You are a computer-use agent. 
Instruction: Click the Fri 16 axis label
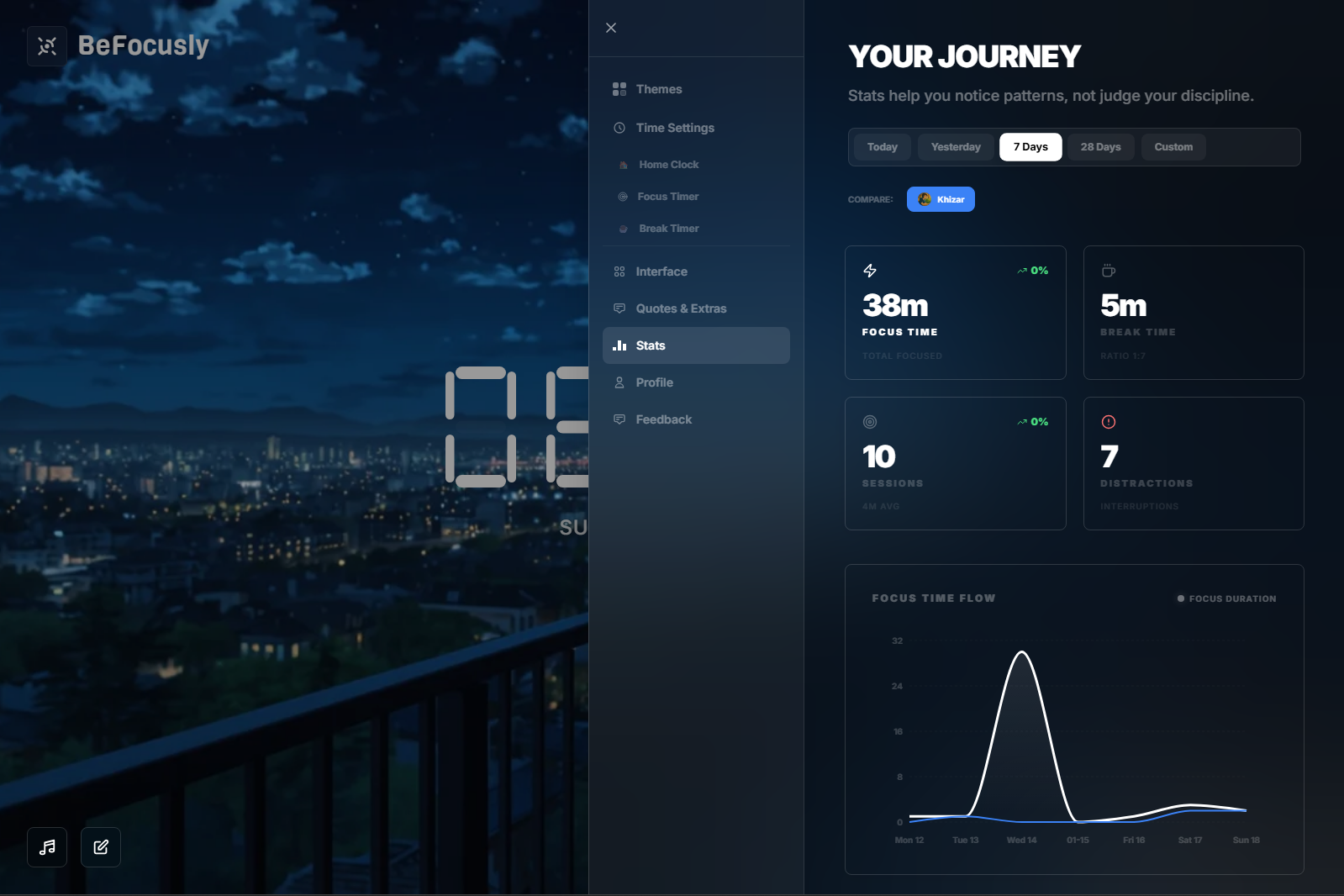1134,840
